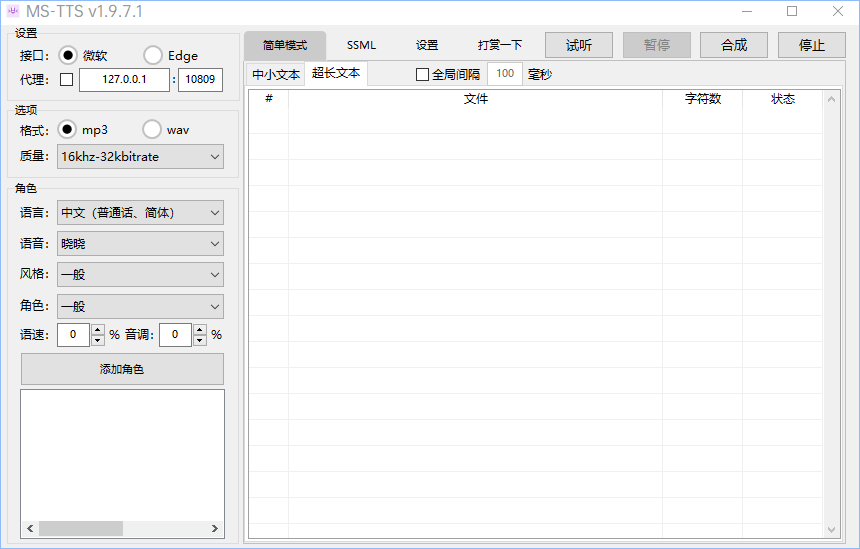Close the MS-TTS window

838,12
